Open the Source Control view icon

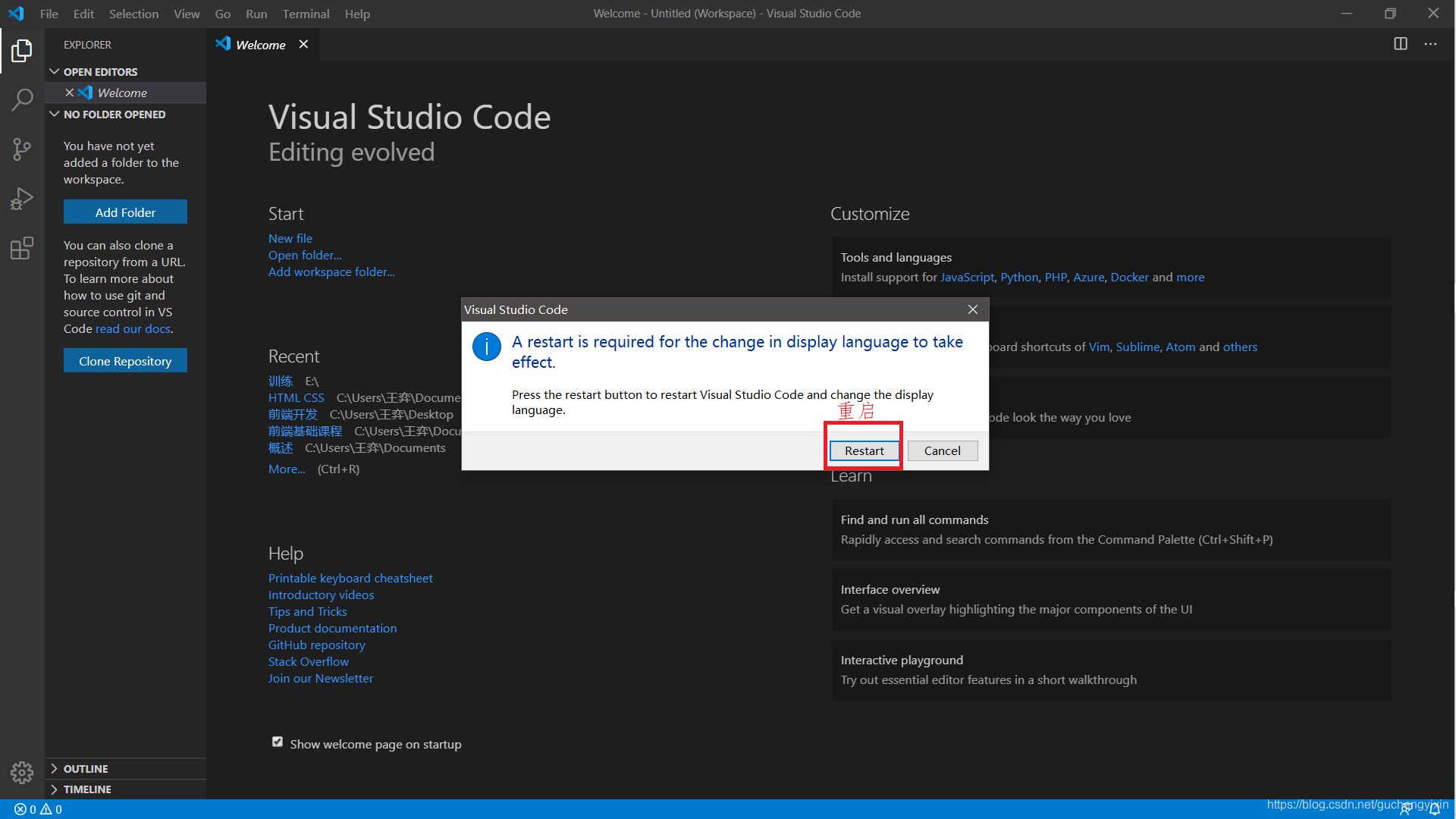(22, 149)
